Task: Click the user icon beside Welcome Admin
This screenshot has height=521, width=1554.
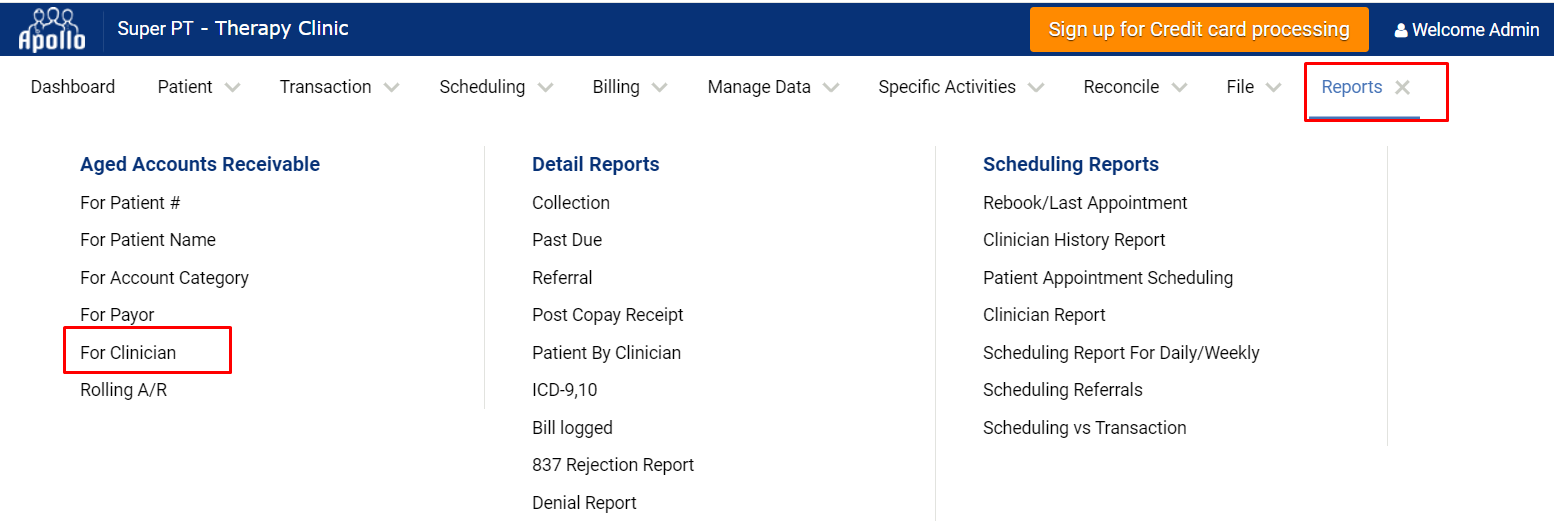Action: click(x=1401, y=31)
